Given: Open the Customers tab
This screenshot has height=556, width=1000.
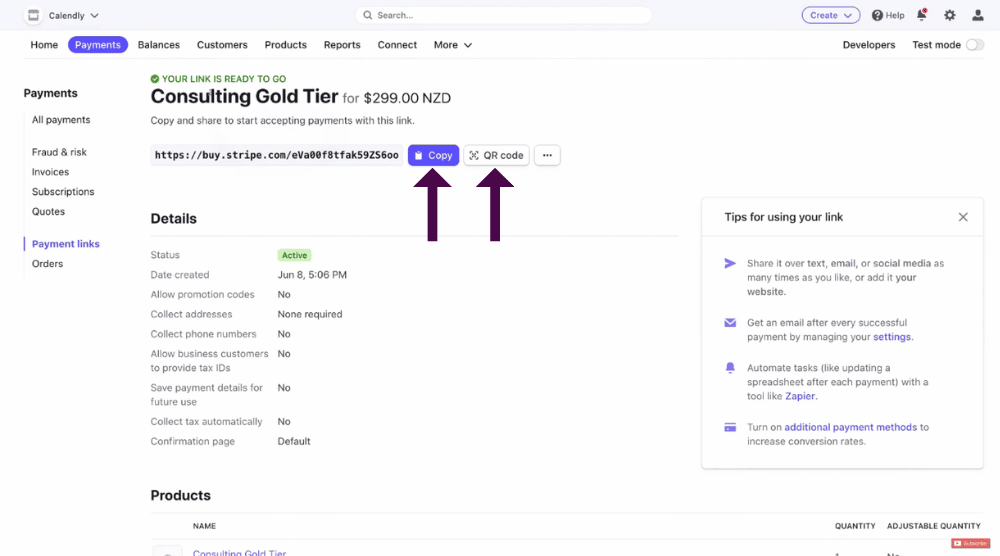Looking at the screenshot, I should coord(222,45).
